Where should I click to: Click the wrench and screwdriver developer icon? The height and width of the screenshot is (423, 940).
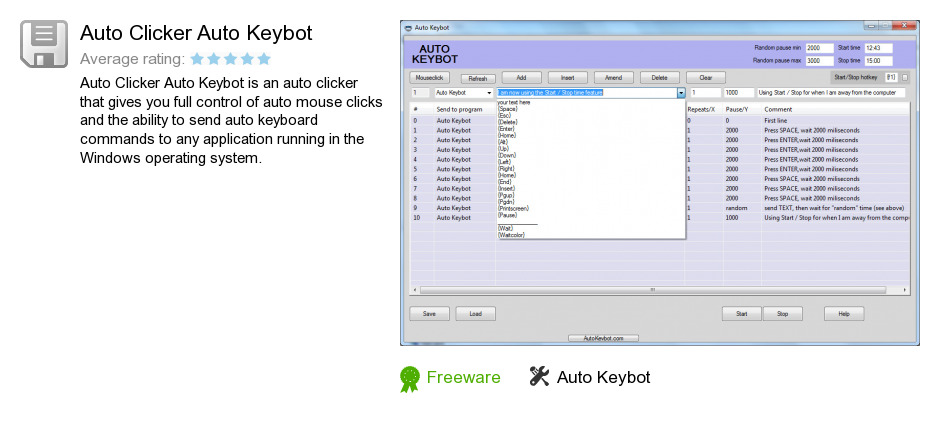539,376
